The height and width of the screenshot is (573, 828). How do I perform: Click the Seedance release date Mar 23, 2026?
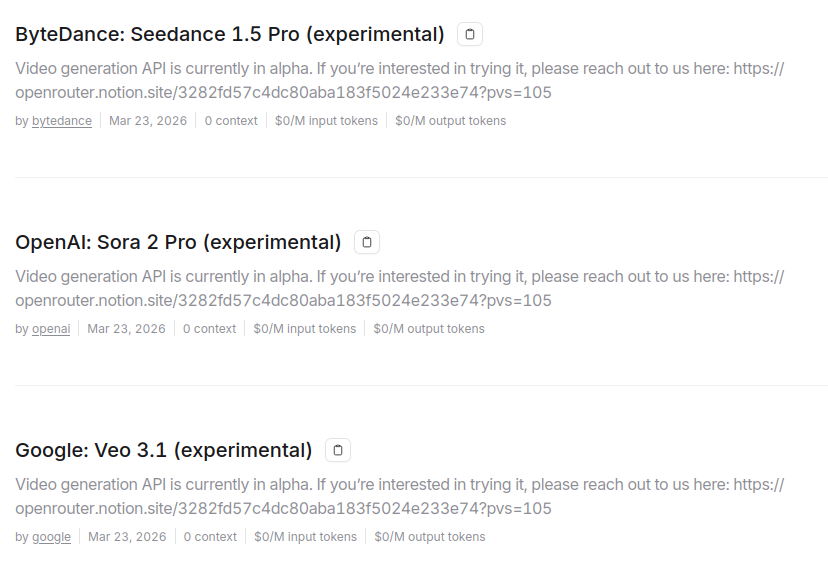pos(148,121)
